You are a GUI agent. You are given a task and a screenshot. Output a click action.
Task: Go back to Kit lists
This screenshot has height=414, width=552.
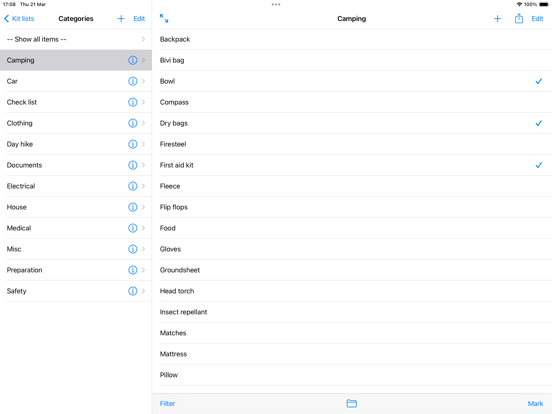tap(19, 19)
